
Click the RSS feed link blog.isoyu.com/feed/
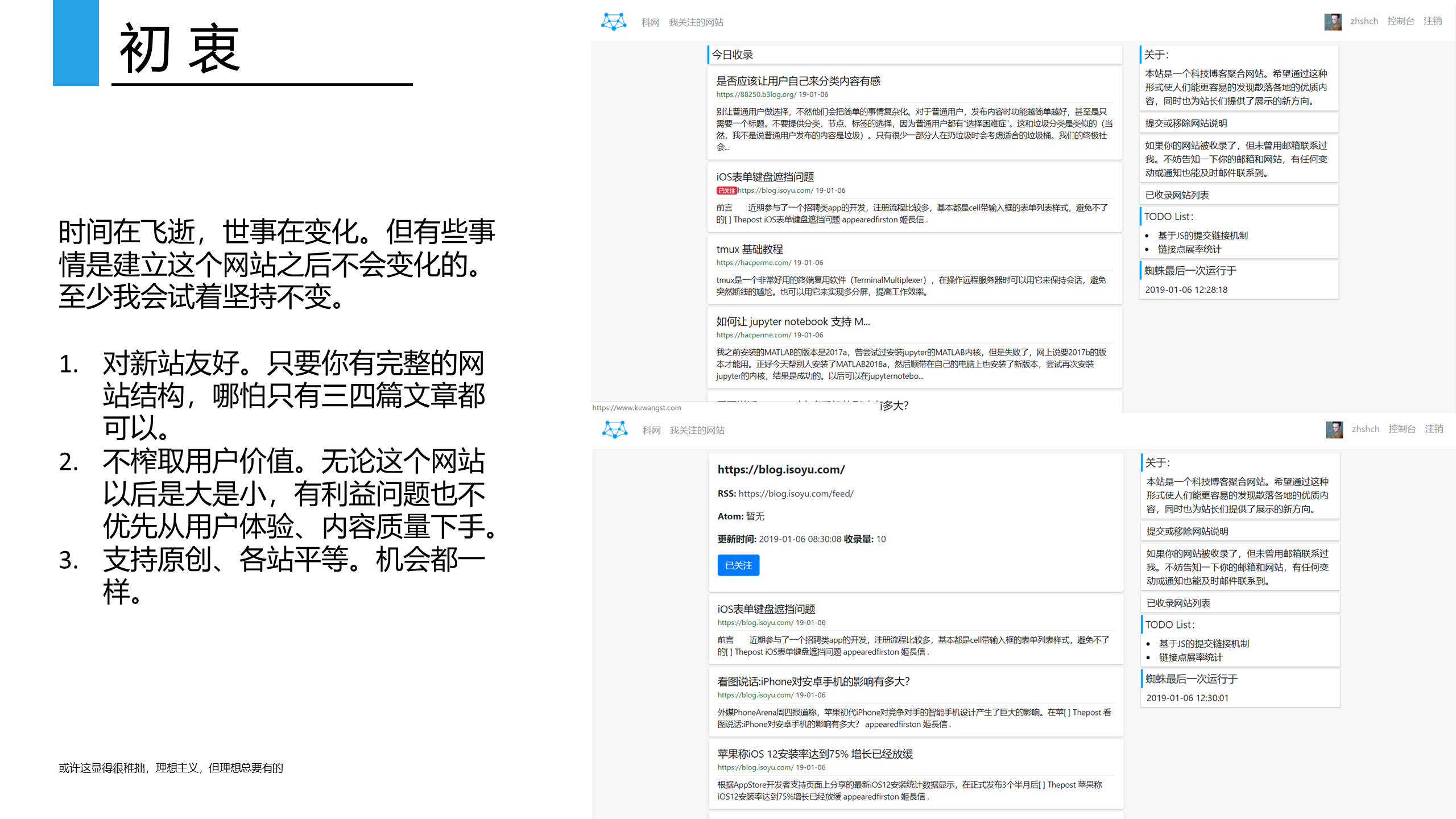tap(796, 494)
